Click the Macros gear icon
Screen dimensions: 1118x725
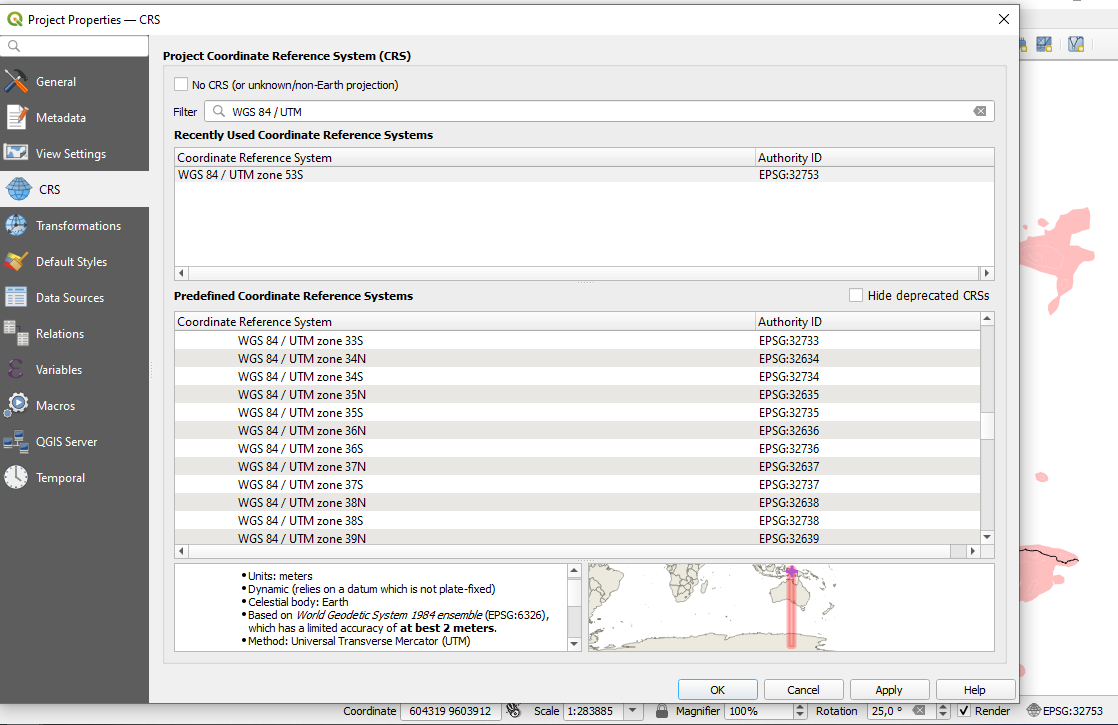coord(16,406)
